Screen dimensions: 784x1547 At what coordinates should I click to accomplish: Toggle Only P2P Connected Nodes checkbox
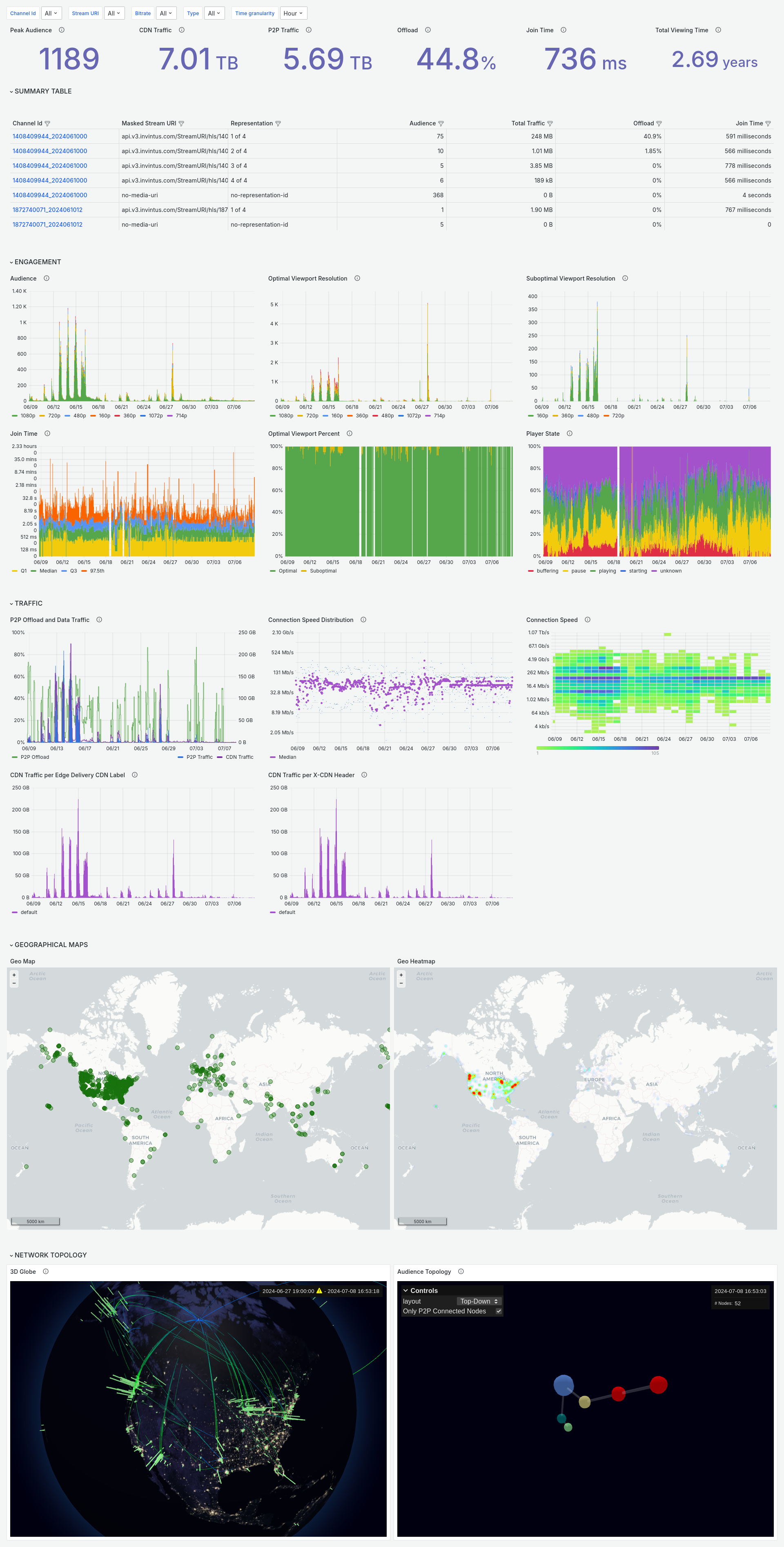click(x=498, y=1311)
